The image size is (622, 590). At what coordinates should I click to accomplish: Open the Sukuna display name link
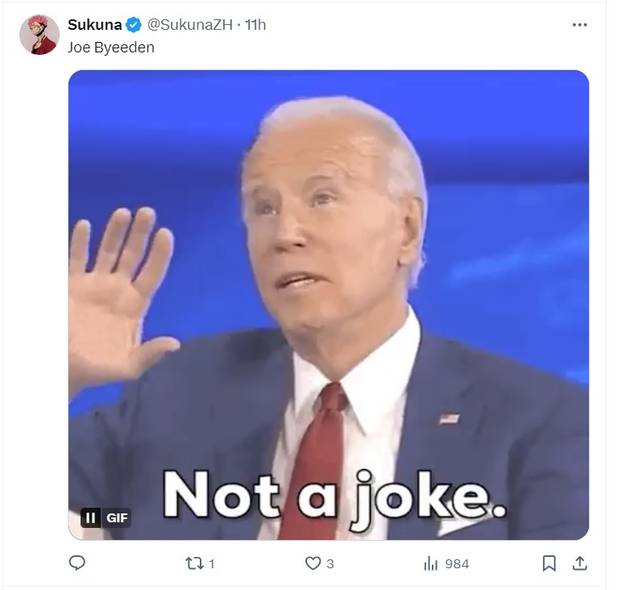(94, 24)
